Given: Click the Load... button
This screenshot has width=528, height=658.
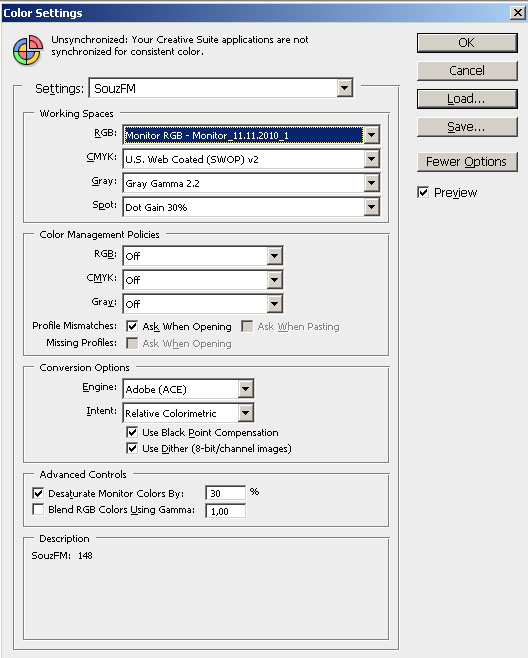Looking at the screenshot, I should (467, 99).
